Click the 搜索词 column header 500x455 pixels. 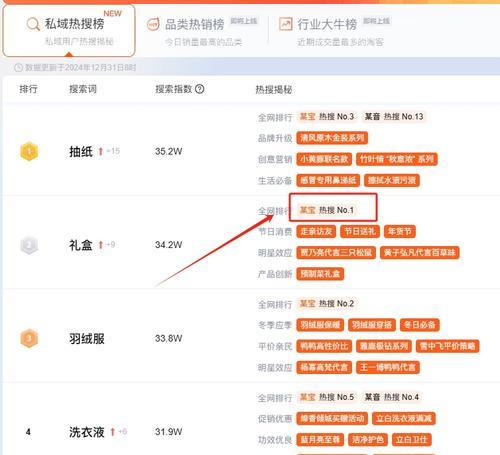pyautogui.click(x=83, y=89)
